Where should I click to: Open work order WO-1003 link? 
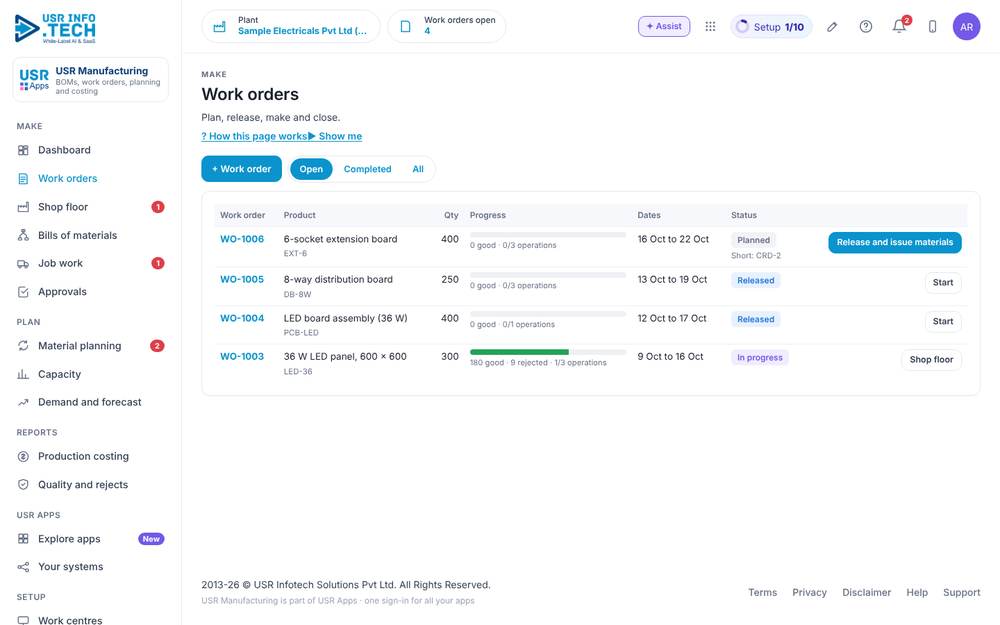pyautogui.click(x=242, y=357)
